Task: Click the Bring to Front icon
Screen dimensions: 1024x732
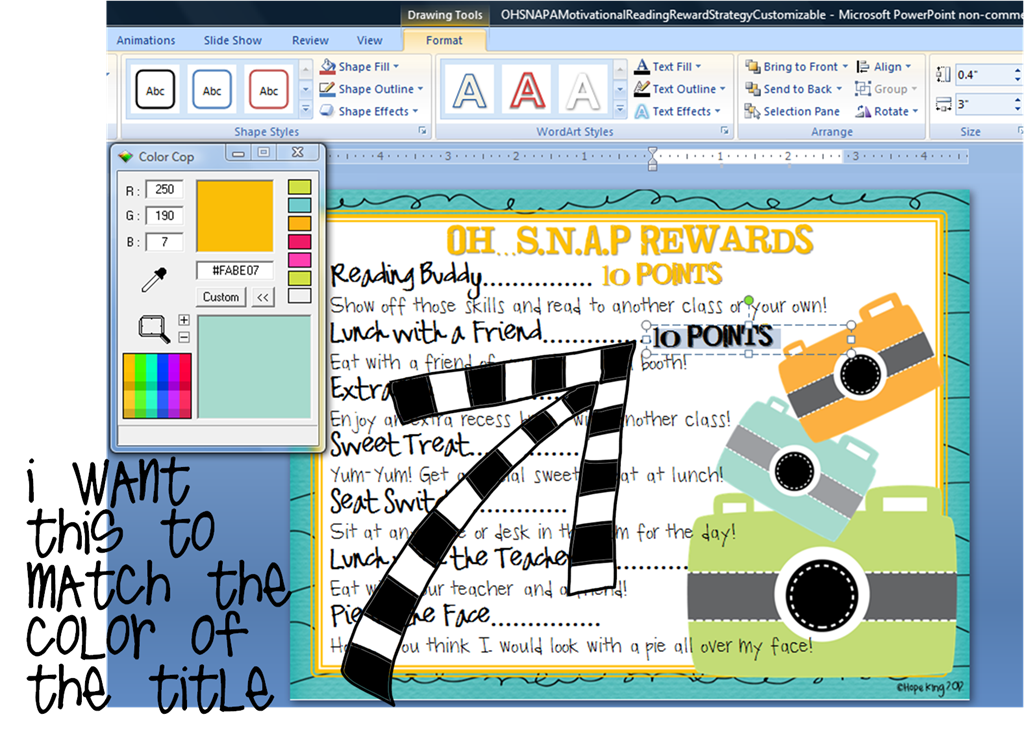Action: click(753, 66)
